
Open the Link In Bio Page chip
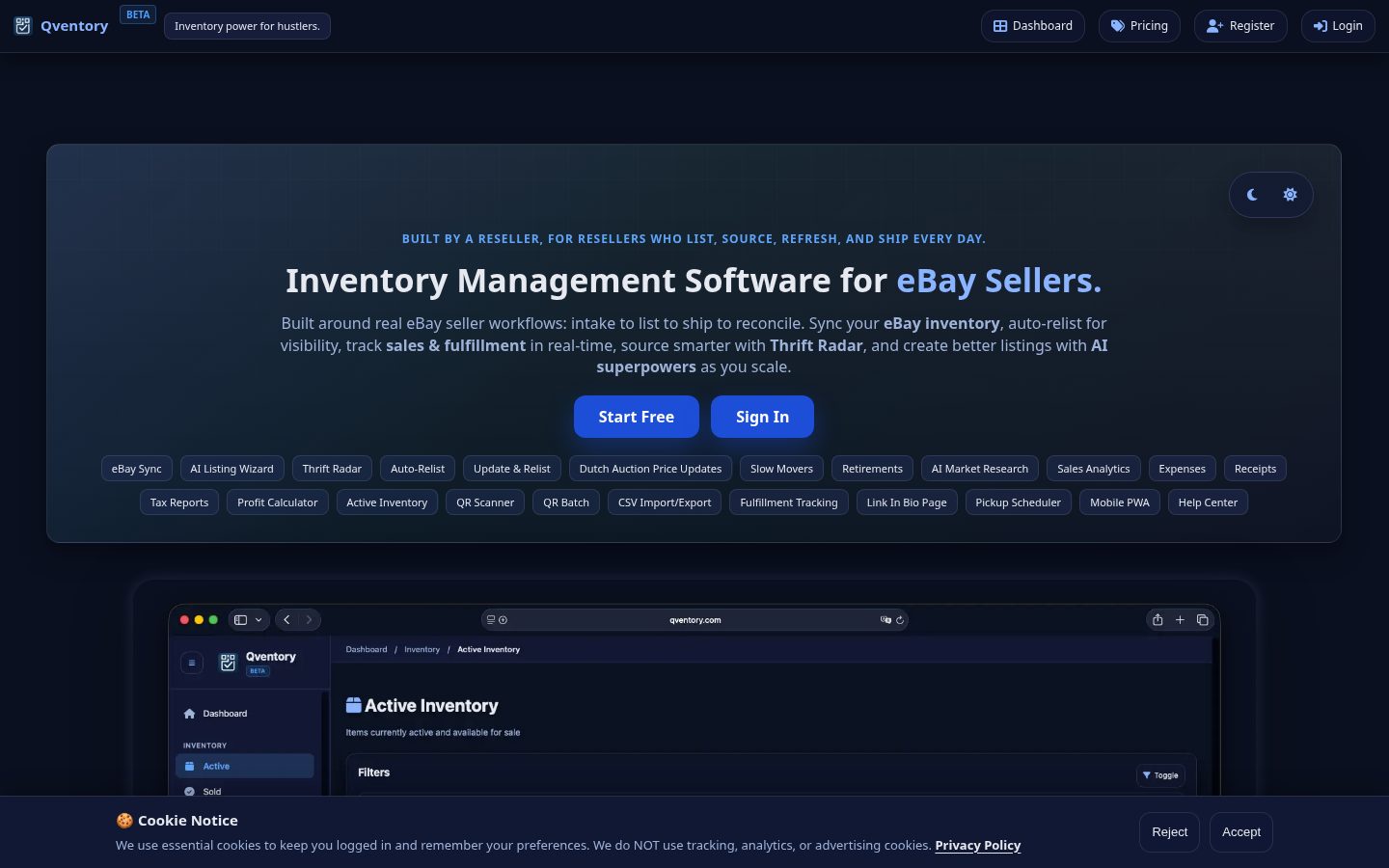pos(907,502)
